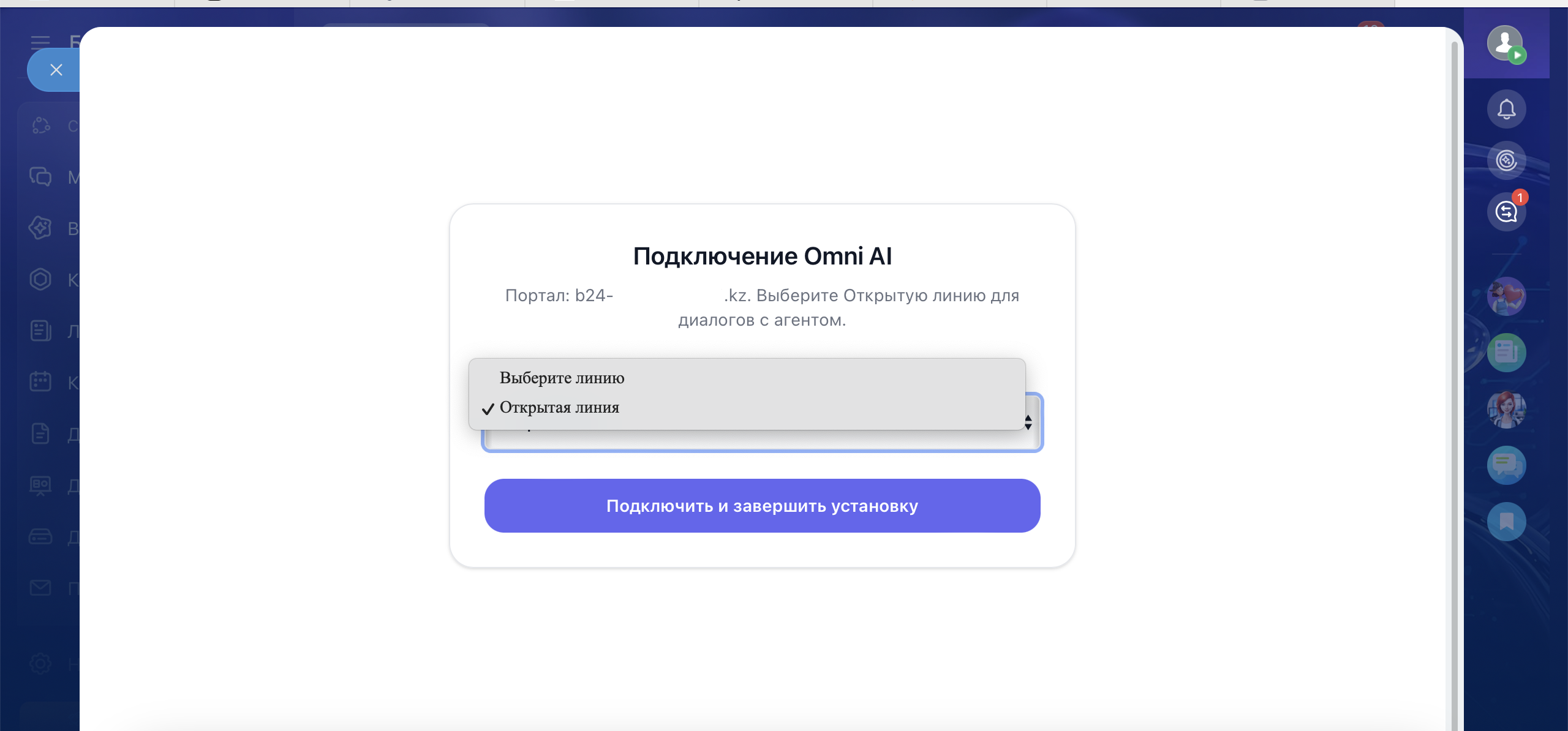Select the 'Открытая линия' option
Screen dimensions: 1568x731
(747, 407)
